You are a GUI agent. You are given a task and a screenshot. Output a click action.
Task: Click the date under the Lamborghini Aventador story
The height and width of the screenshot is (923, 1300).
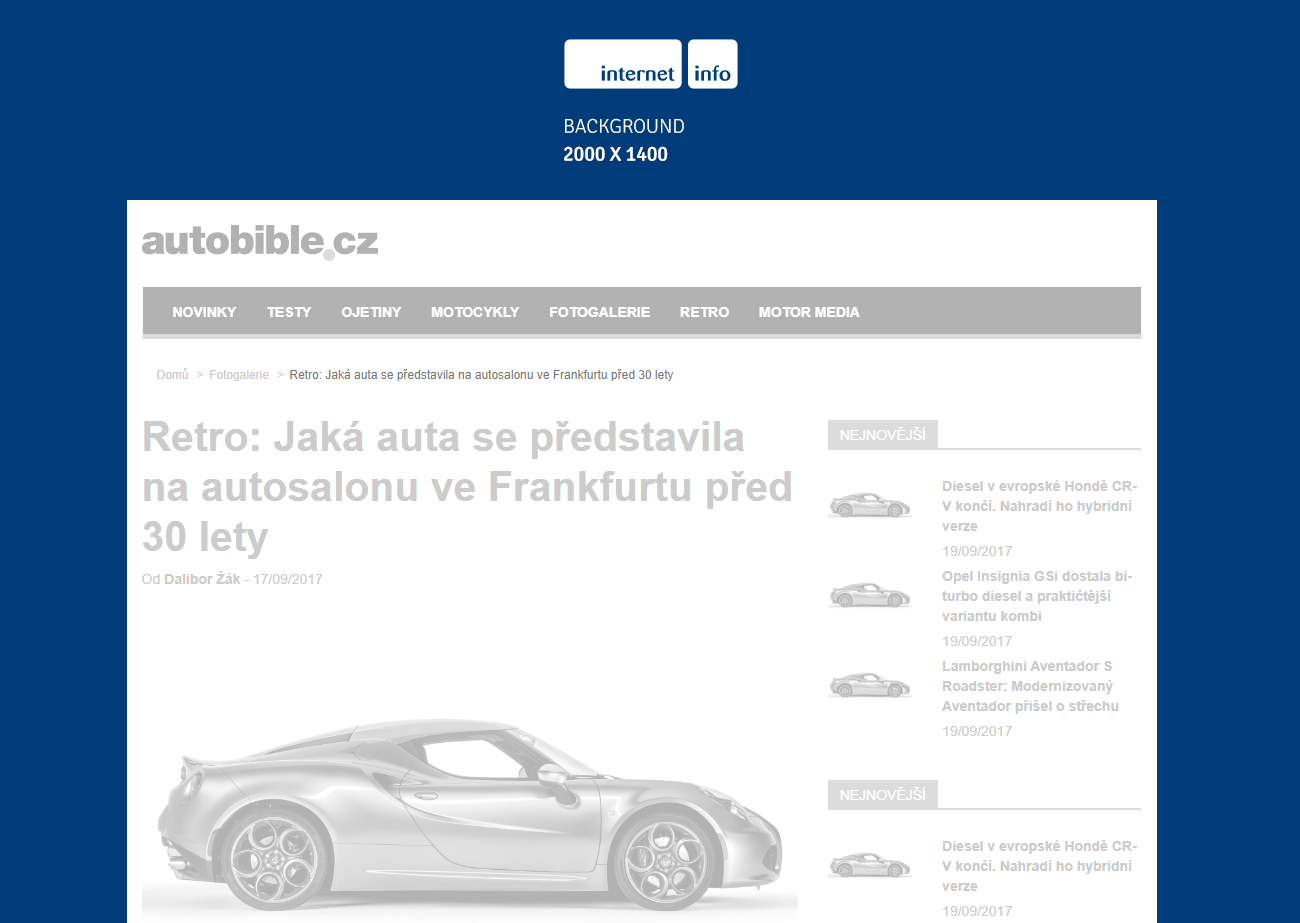977,731
